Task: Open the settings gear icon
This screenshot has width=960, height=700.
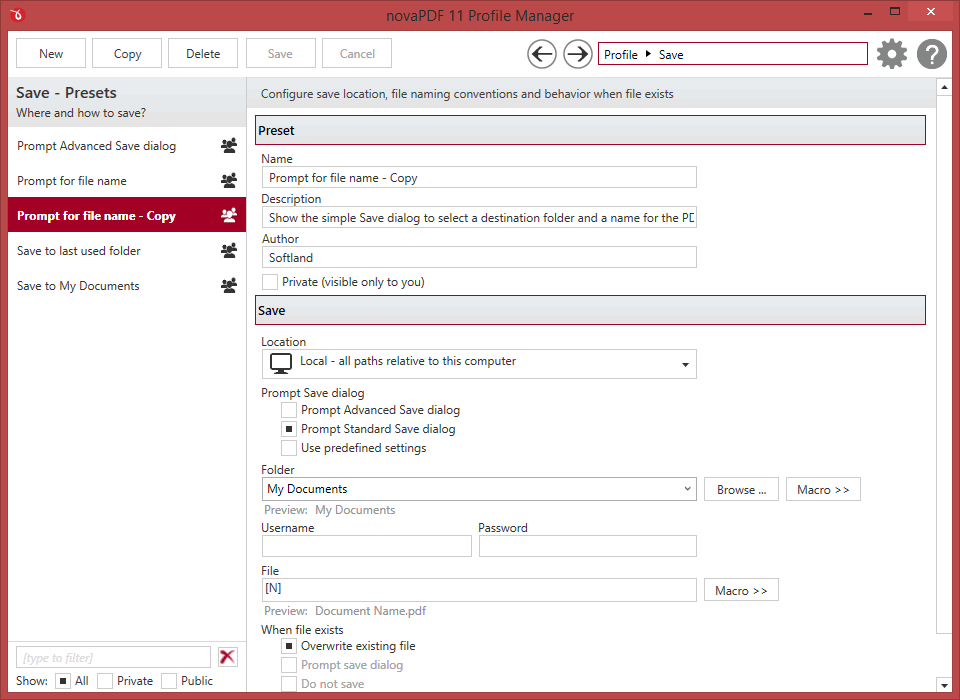Action: [891, 54]
